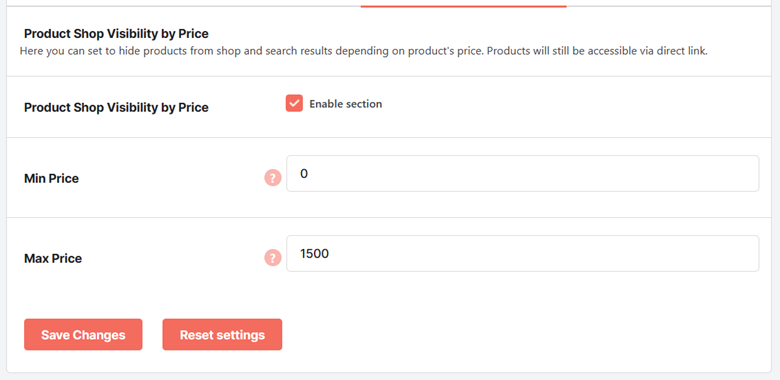Click the value 0 in Min Price
Screen dimensions: 780x380
pos(304,174)
